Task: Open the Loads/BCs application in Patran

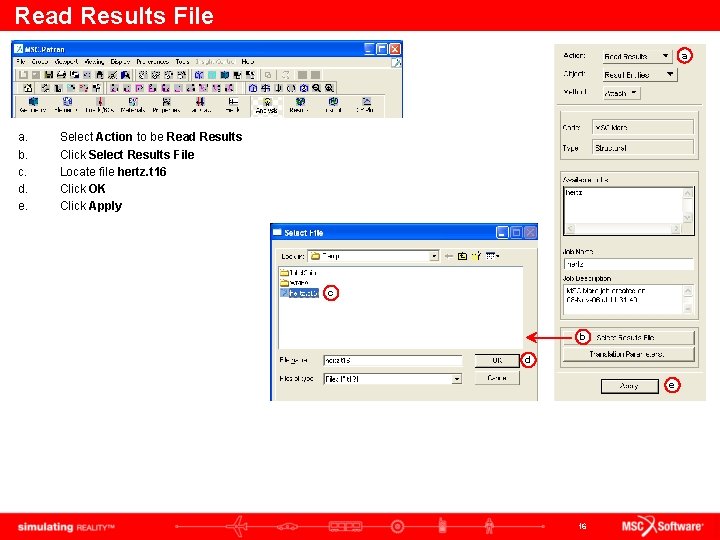Action: 100,105
